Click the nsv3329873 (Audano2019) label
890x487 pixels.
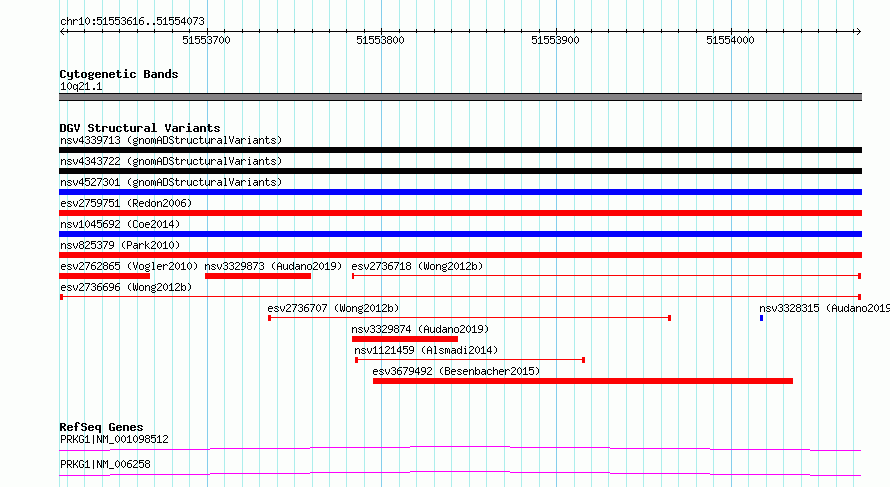(x=273, y=266)
